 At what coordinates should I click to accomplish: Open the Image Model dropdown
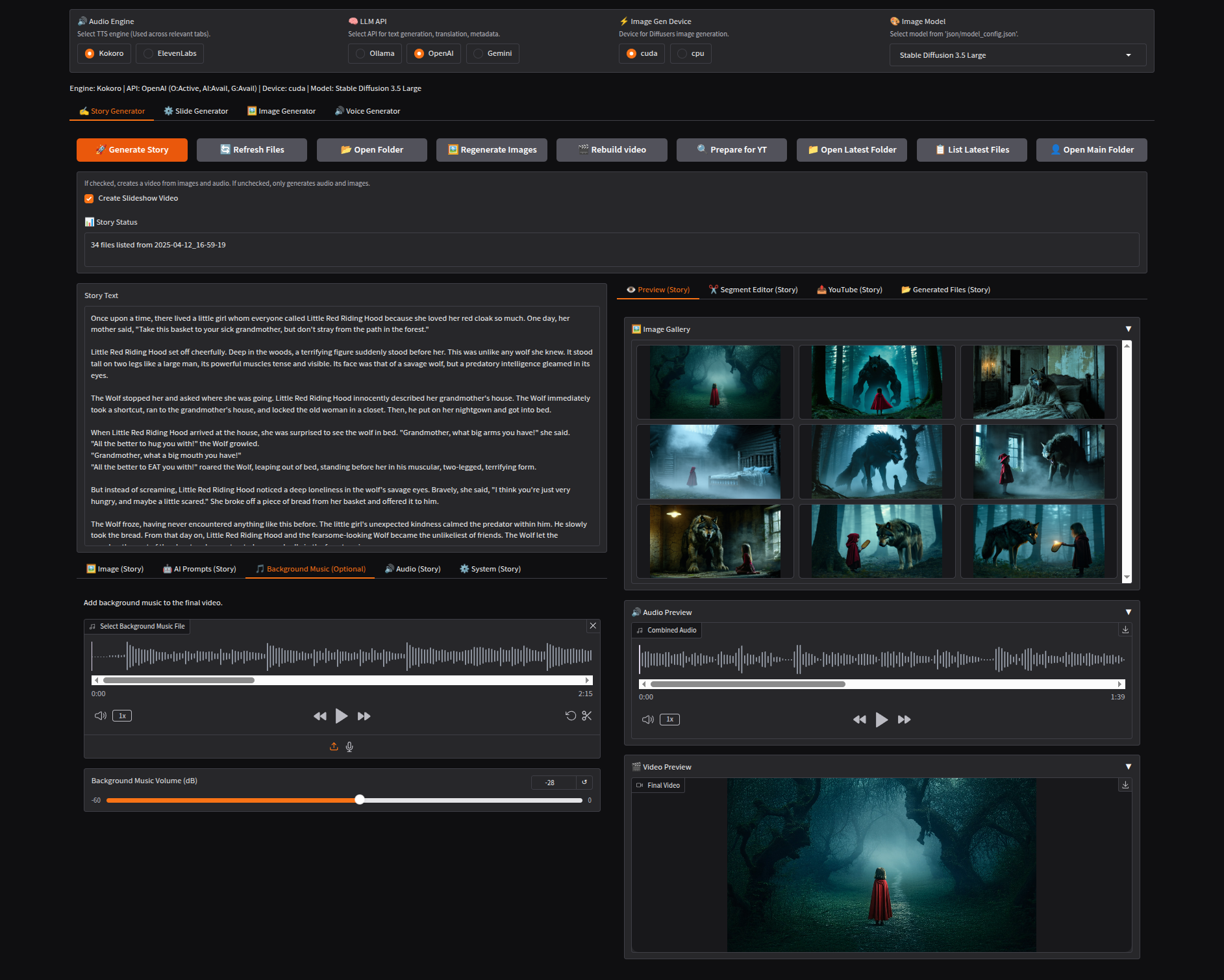click(x=1017, y=55)
